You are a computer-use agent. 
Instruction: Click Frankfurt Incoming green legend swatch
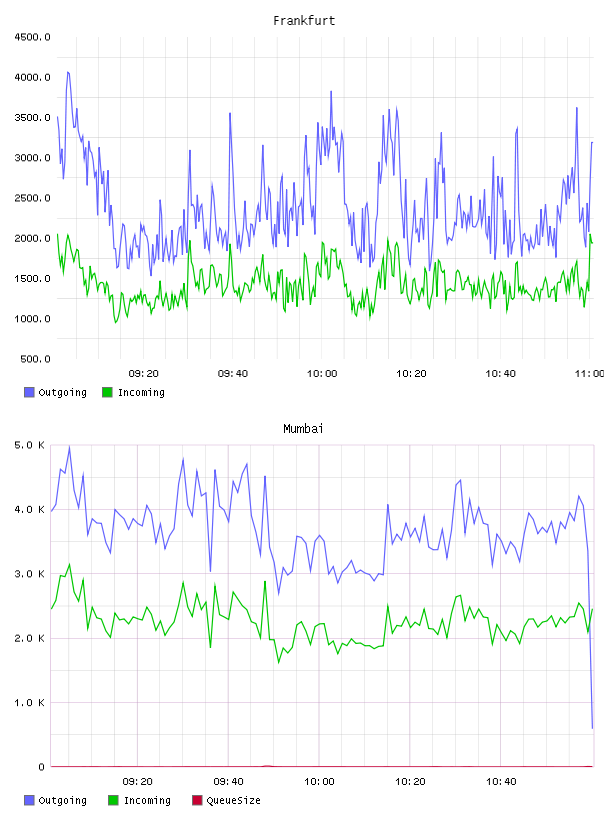tap(107, 392)
